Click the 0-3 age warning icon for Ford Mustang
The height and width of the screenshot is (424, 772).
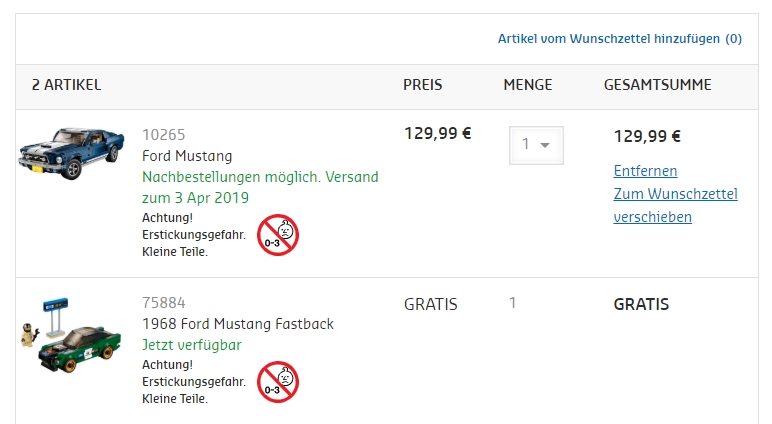click(x=278, y=235)
